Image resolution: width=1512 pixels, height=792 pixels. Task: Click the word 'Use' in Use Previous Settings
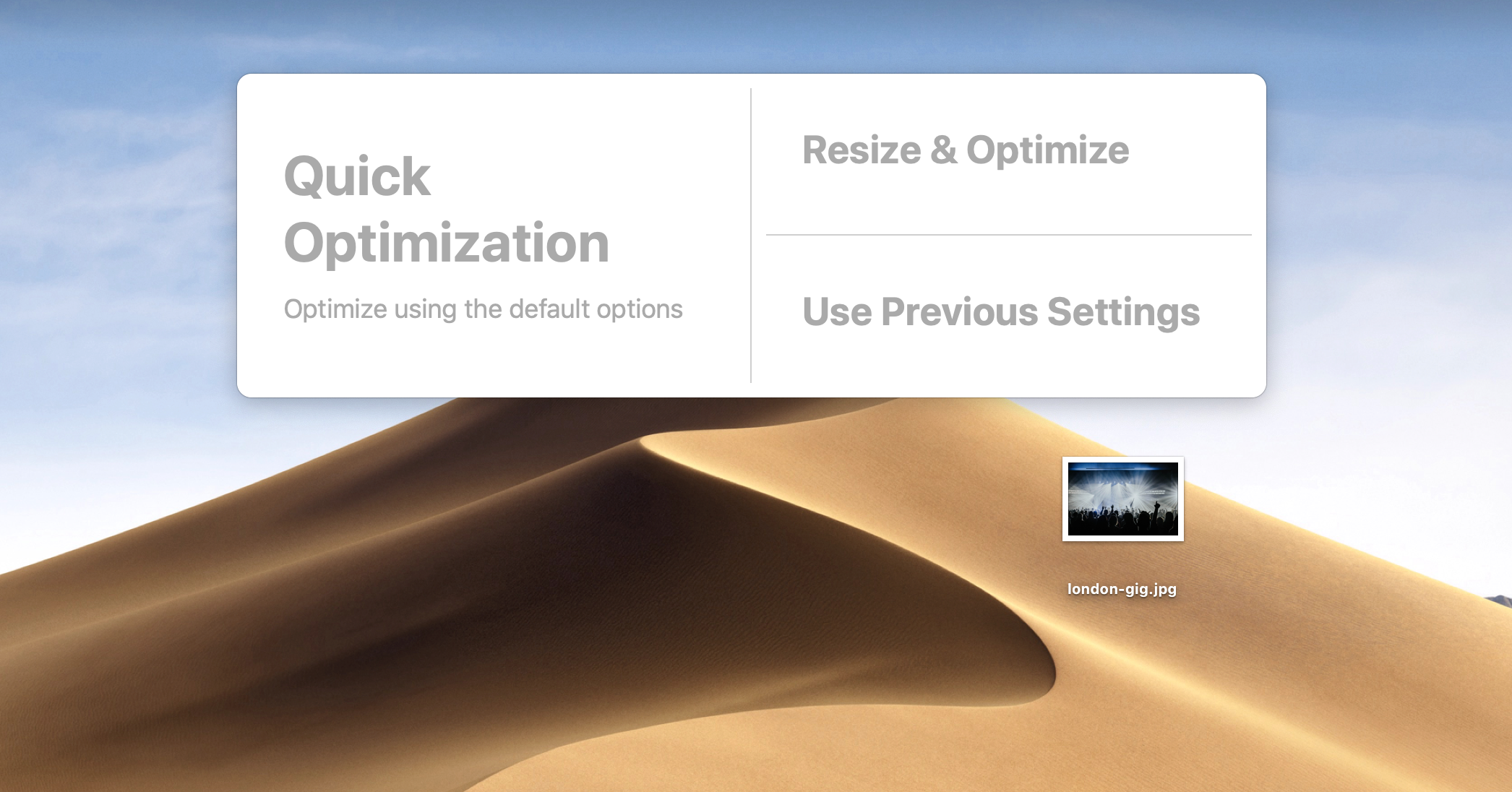(x=837, y=312)
